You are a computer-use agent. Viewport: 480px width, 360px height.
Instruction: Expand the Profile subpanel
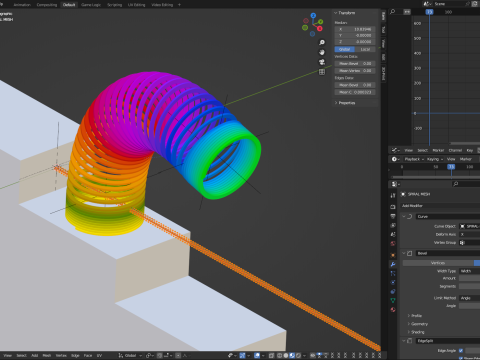point(409,316)
